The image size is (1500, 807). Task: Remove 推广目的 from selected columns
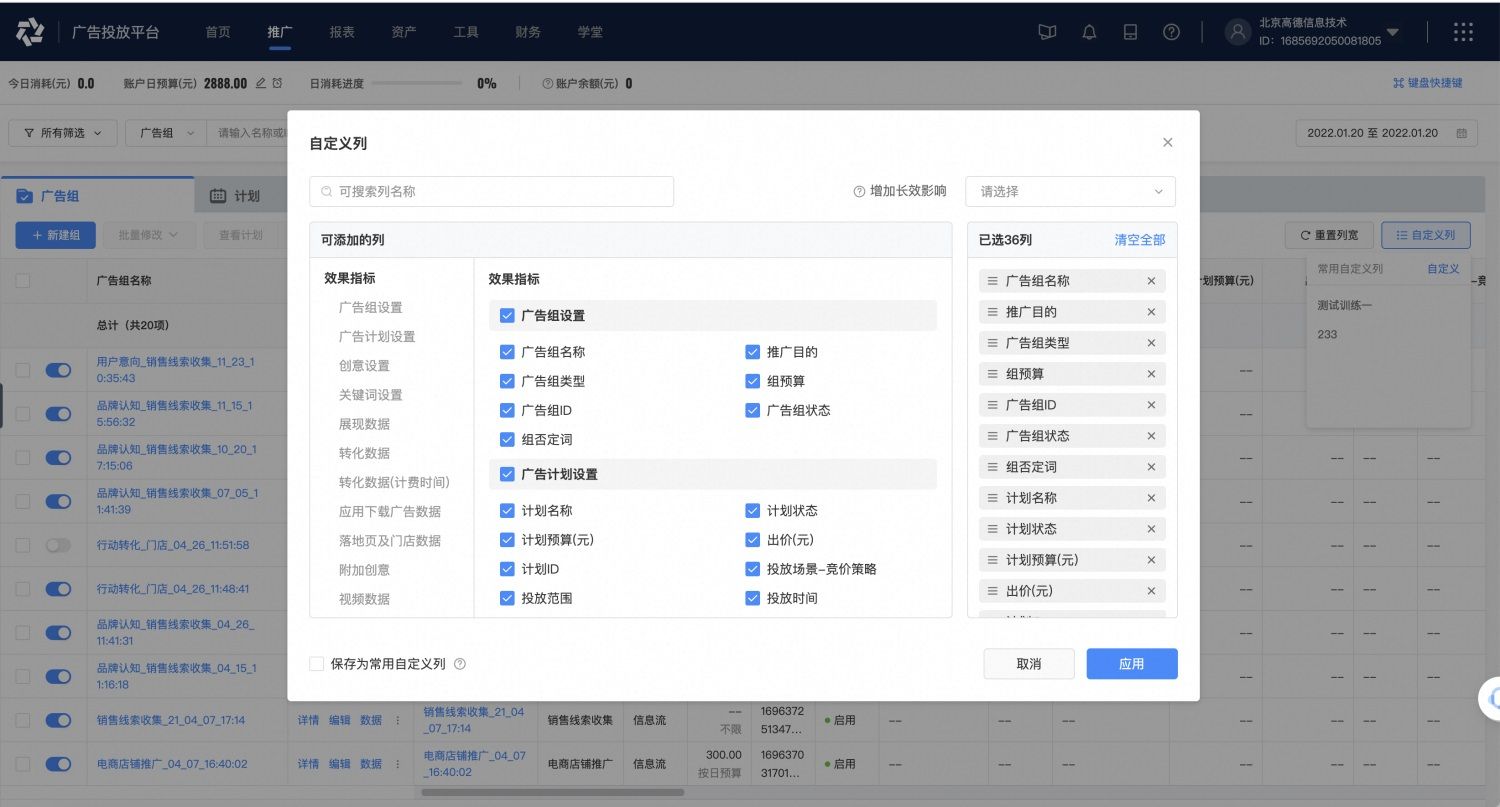tap(1151, 312)
